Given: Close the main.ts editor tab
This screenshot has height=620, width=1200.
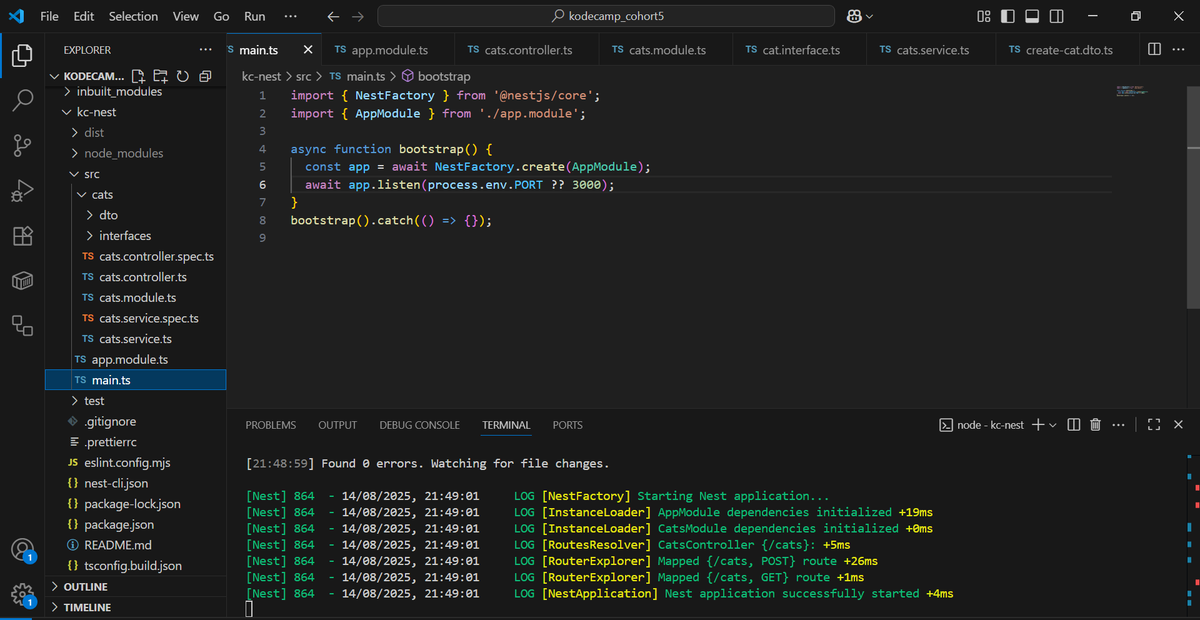Looking at the screenshot, I should (x=308, y=50).
